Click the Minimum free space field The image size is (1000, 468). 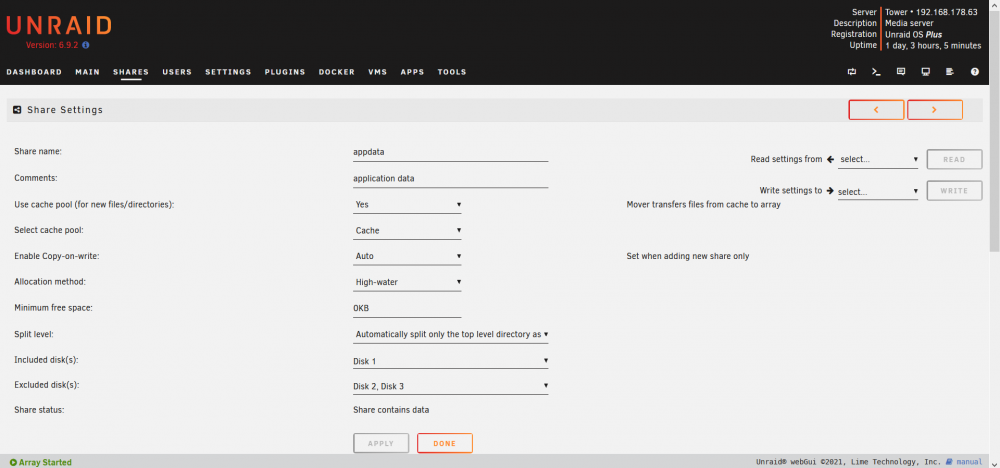click(407, 308)
